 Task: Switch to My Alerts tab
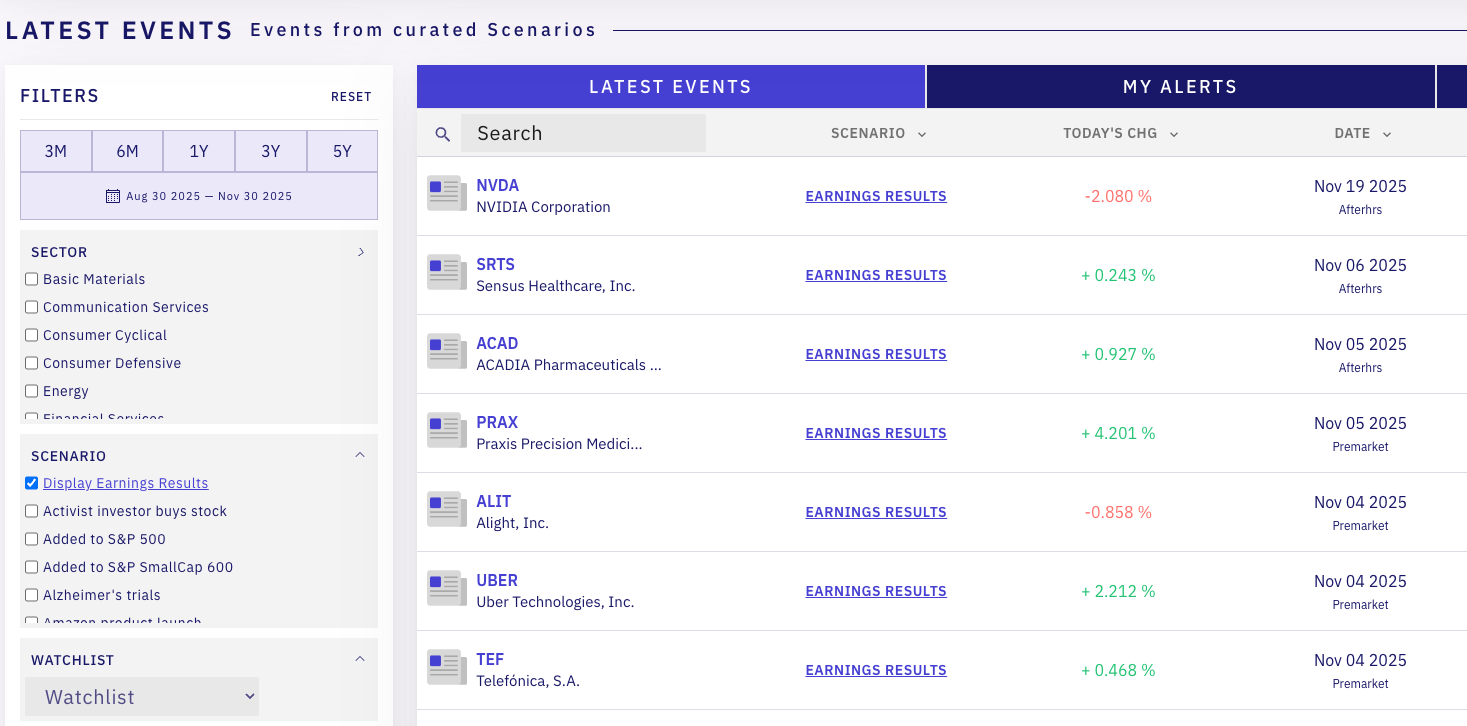pyautogui.click(x=1180, y=87)
